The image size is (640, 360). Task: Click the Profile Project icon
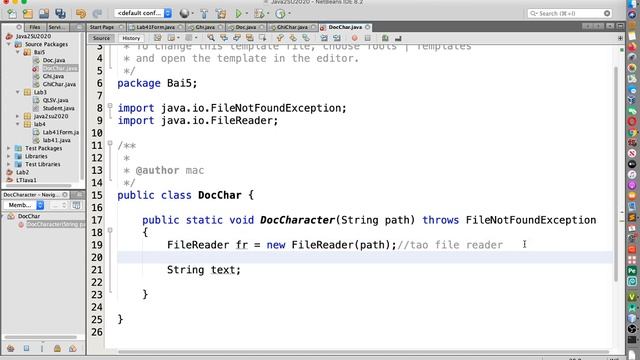tap(280, 13)
